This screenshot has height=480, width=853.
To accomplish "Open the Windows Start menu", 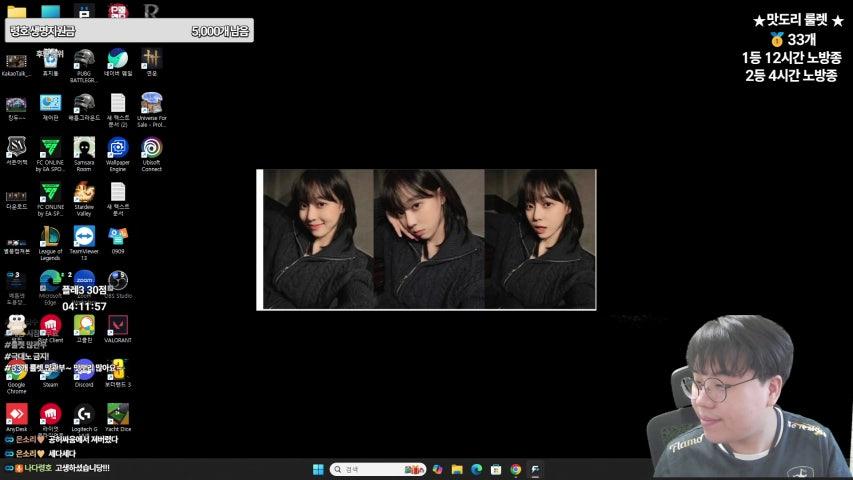I will tap(318, 469).
